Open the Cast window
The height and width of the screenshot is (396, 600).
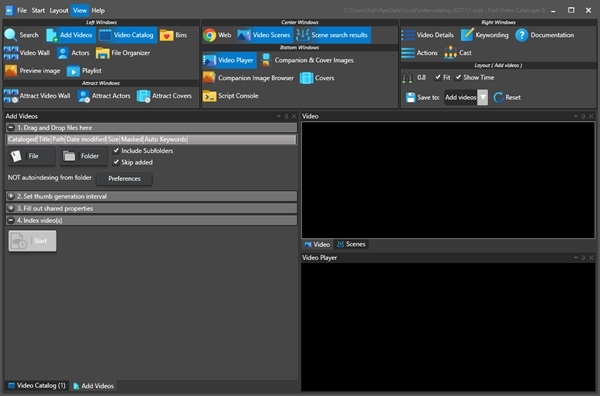458,53
